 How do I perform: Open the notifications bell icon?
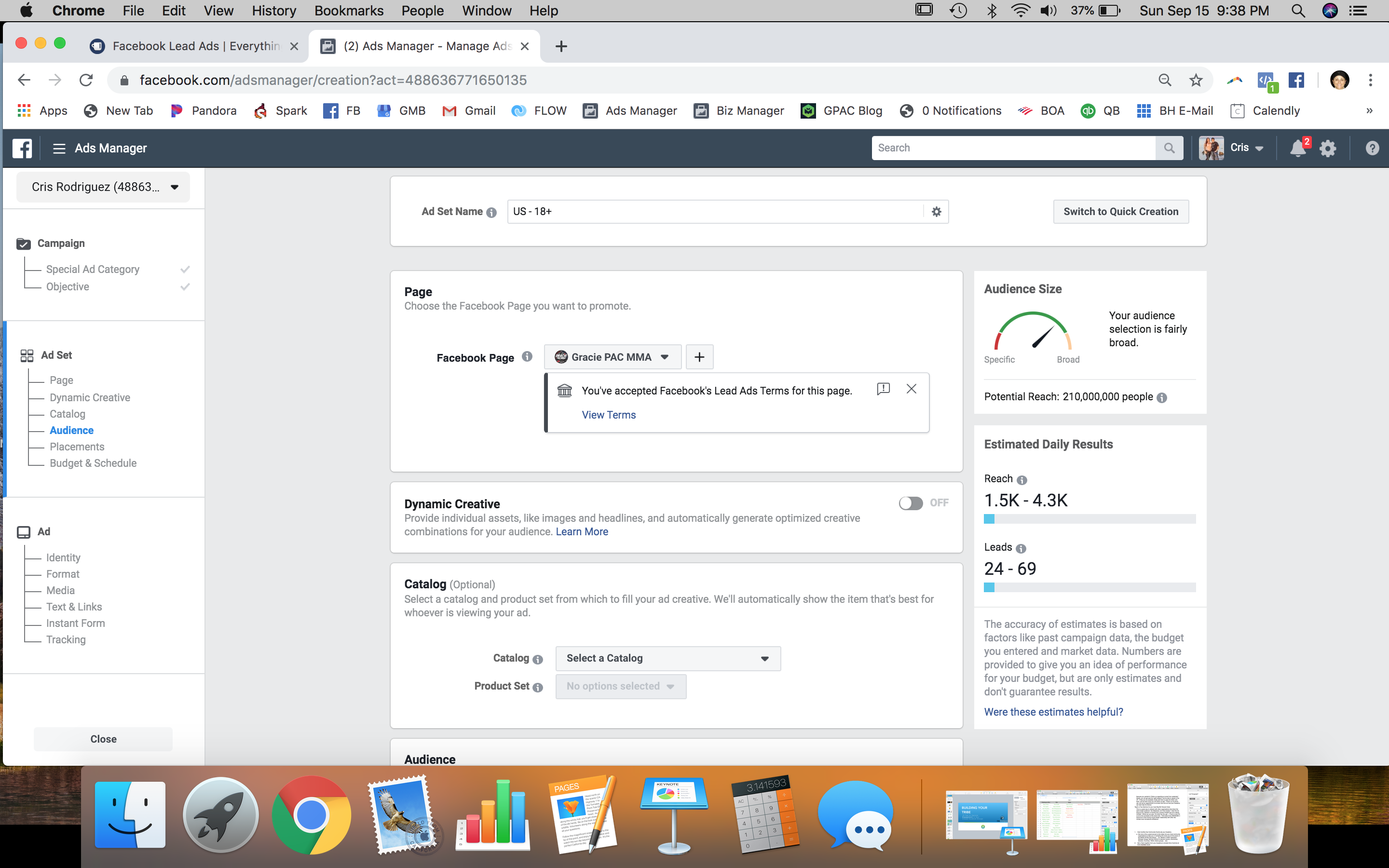click(x=1297, y=148)
